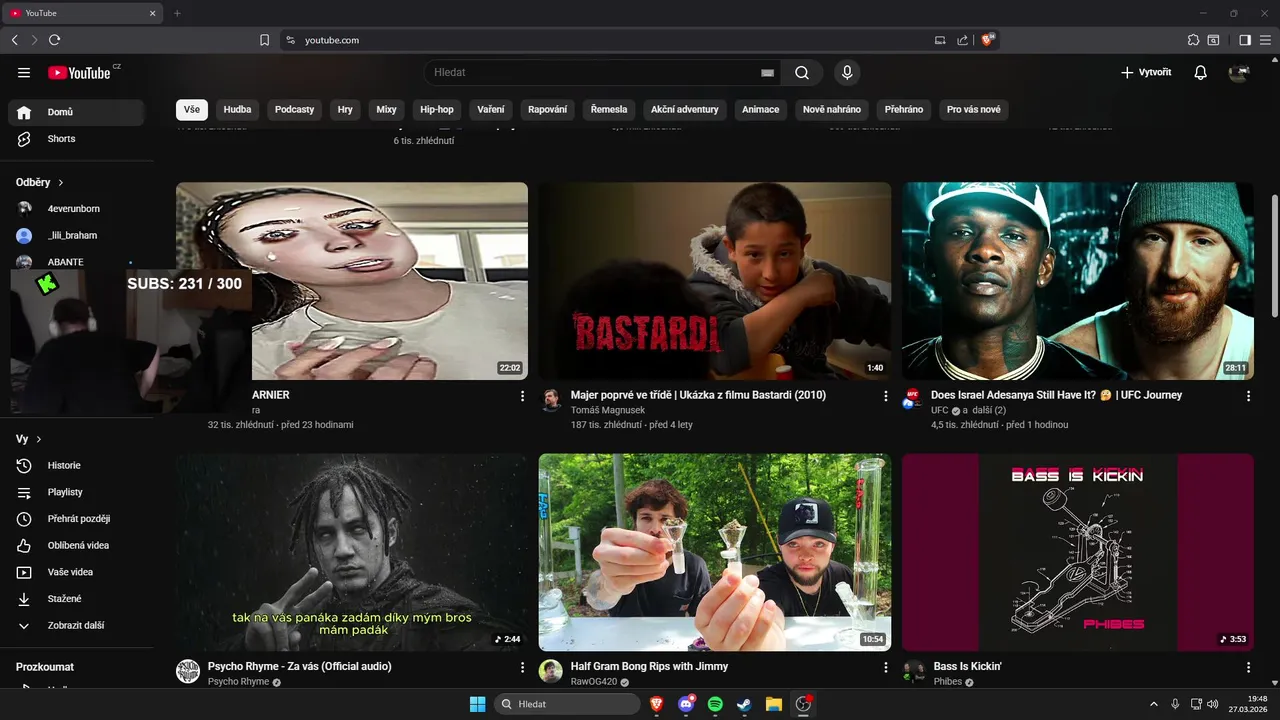
Task: Open options menu for UFC Journey video
Action: 1248,396
